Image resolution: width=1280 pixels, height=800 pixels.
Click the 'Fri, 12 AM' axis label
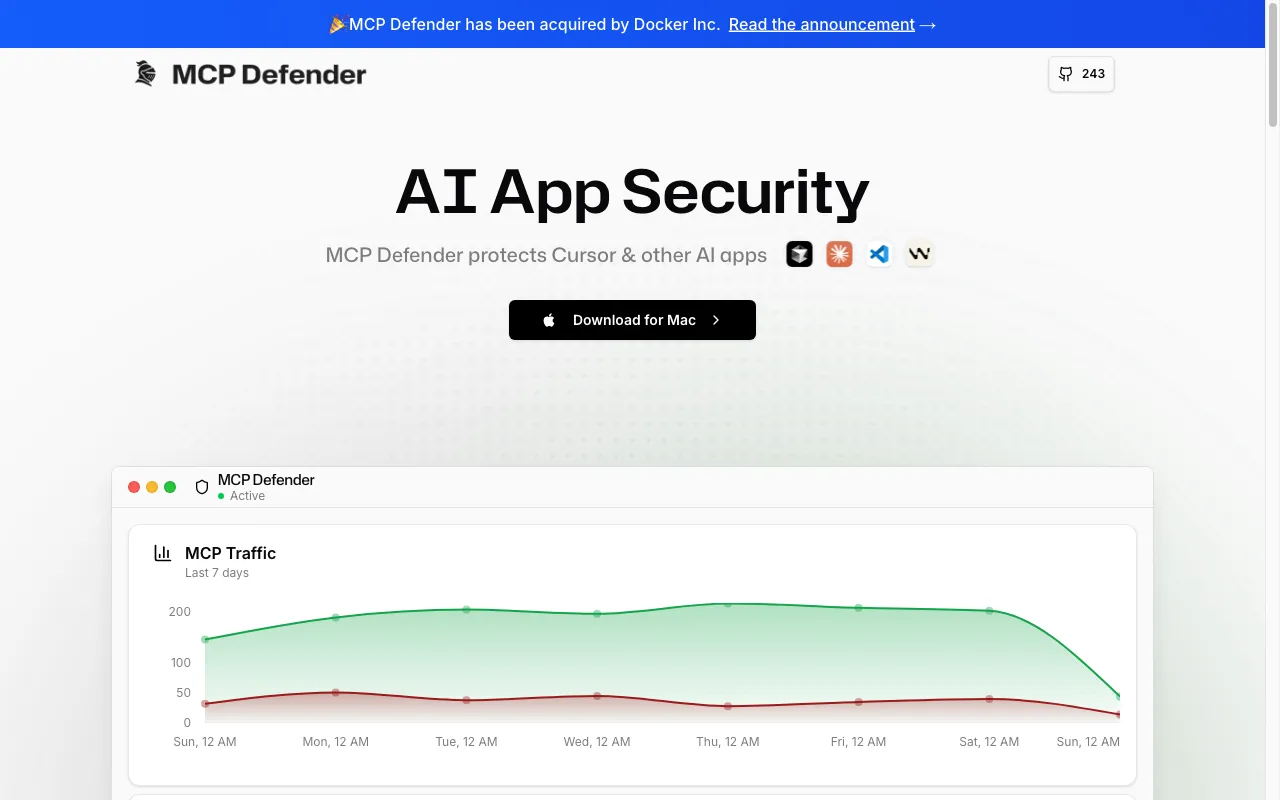coord(858,742)
